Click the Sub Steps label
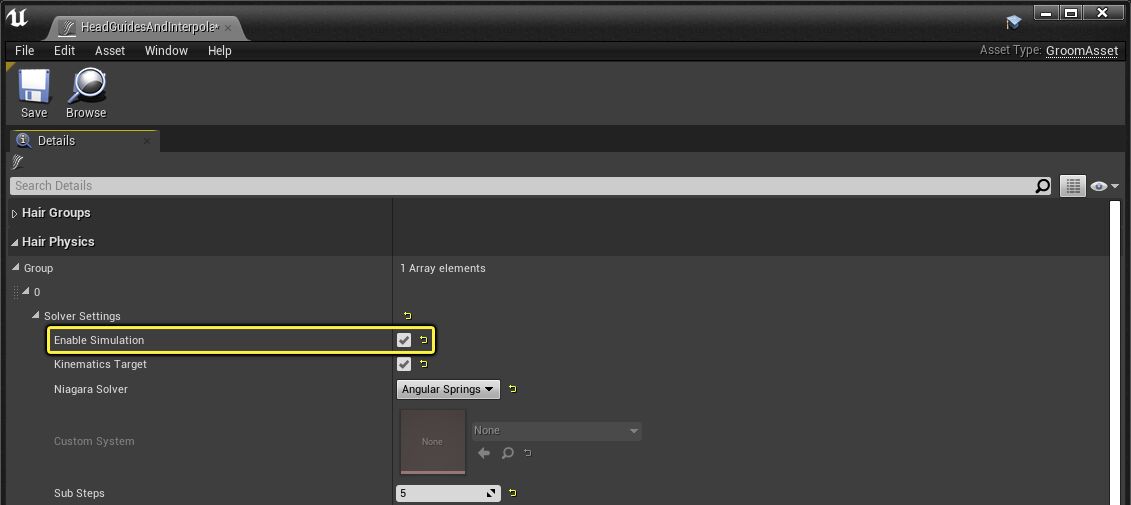Image resolution: width=1131 pixels, height=505 pixels. 79,493
